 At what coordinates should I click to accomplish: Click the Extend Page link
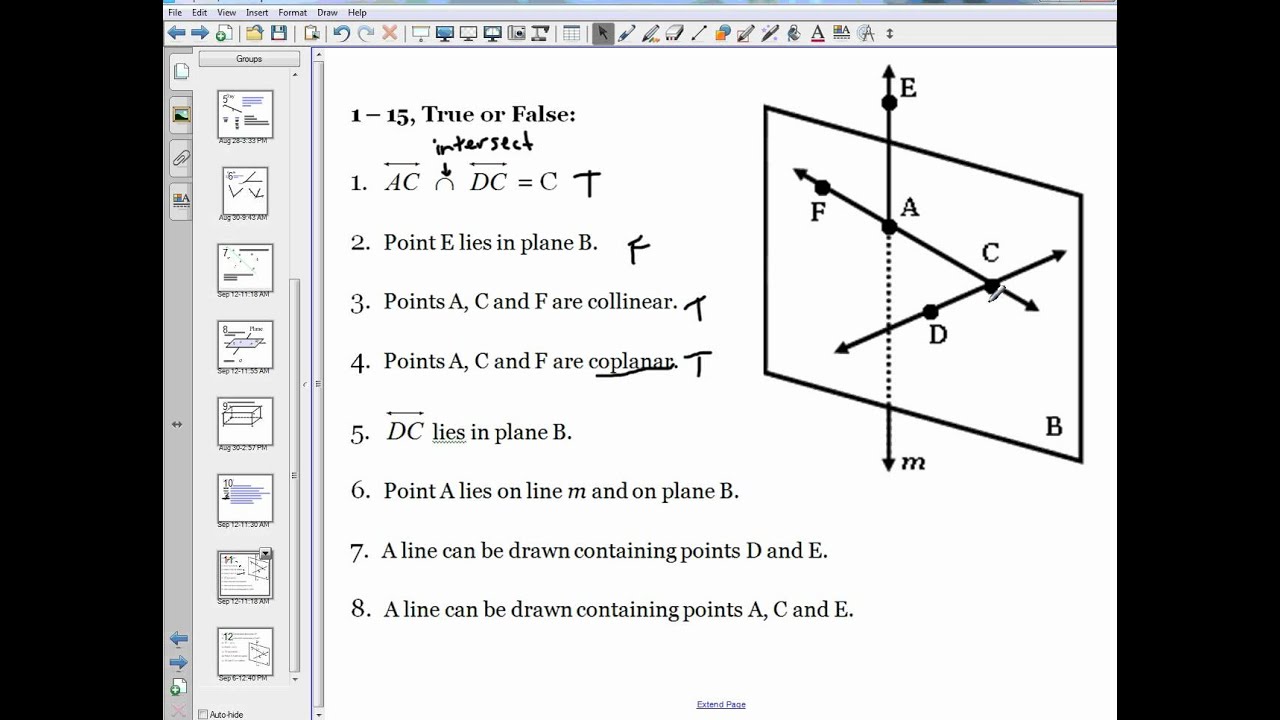pyautogui.click(x=721, y=704)
